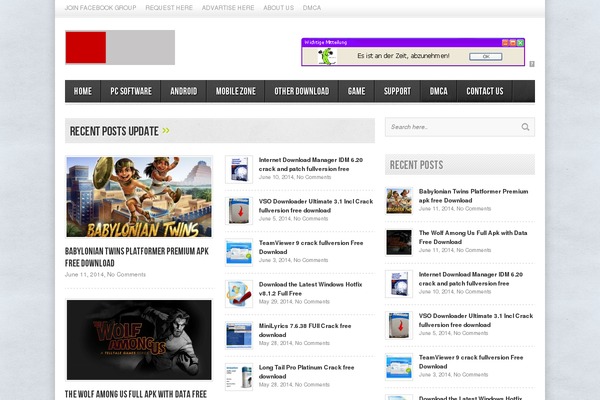Open the ANDROID menu
Screen dimensions: 600x400
(184, 91)
